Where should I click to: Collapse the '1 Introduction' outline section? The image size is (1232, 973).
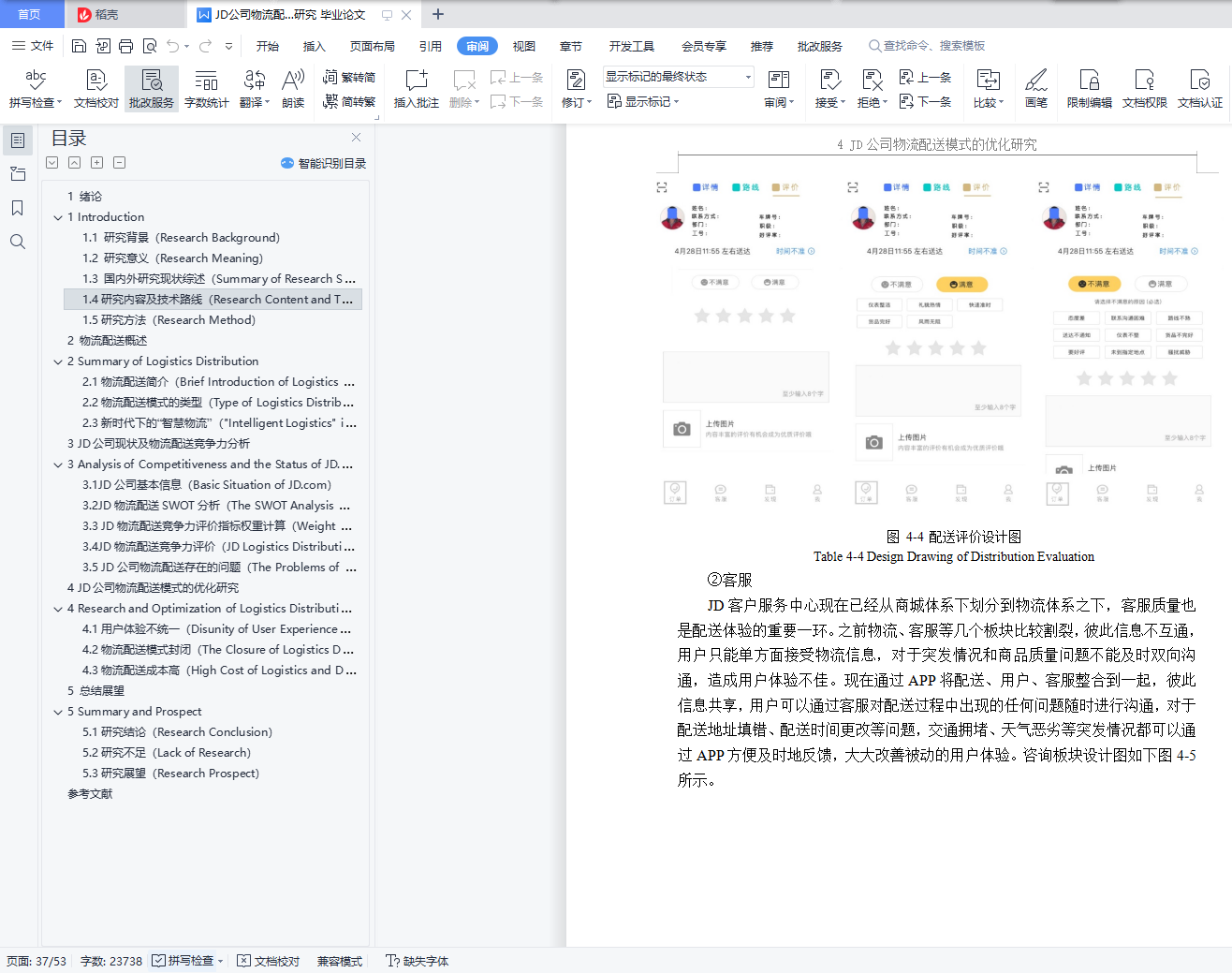[58, 217]
